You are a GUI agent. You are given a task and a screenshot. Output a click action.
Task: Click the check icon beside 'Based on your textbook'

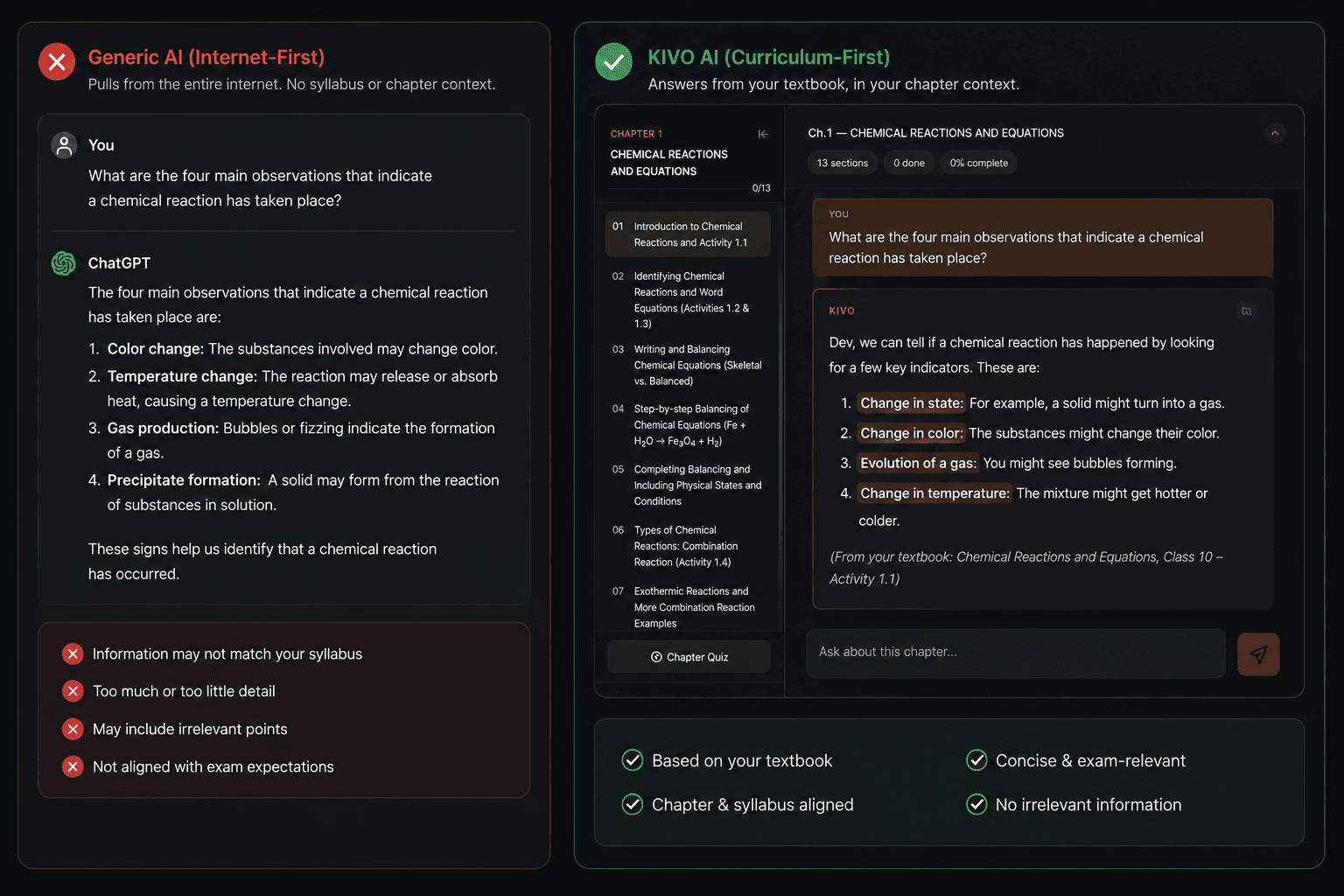pyautogui.click(x=632, y=760)
